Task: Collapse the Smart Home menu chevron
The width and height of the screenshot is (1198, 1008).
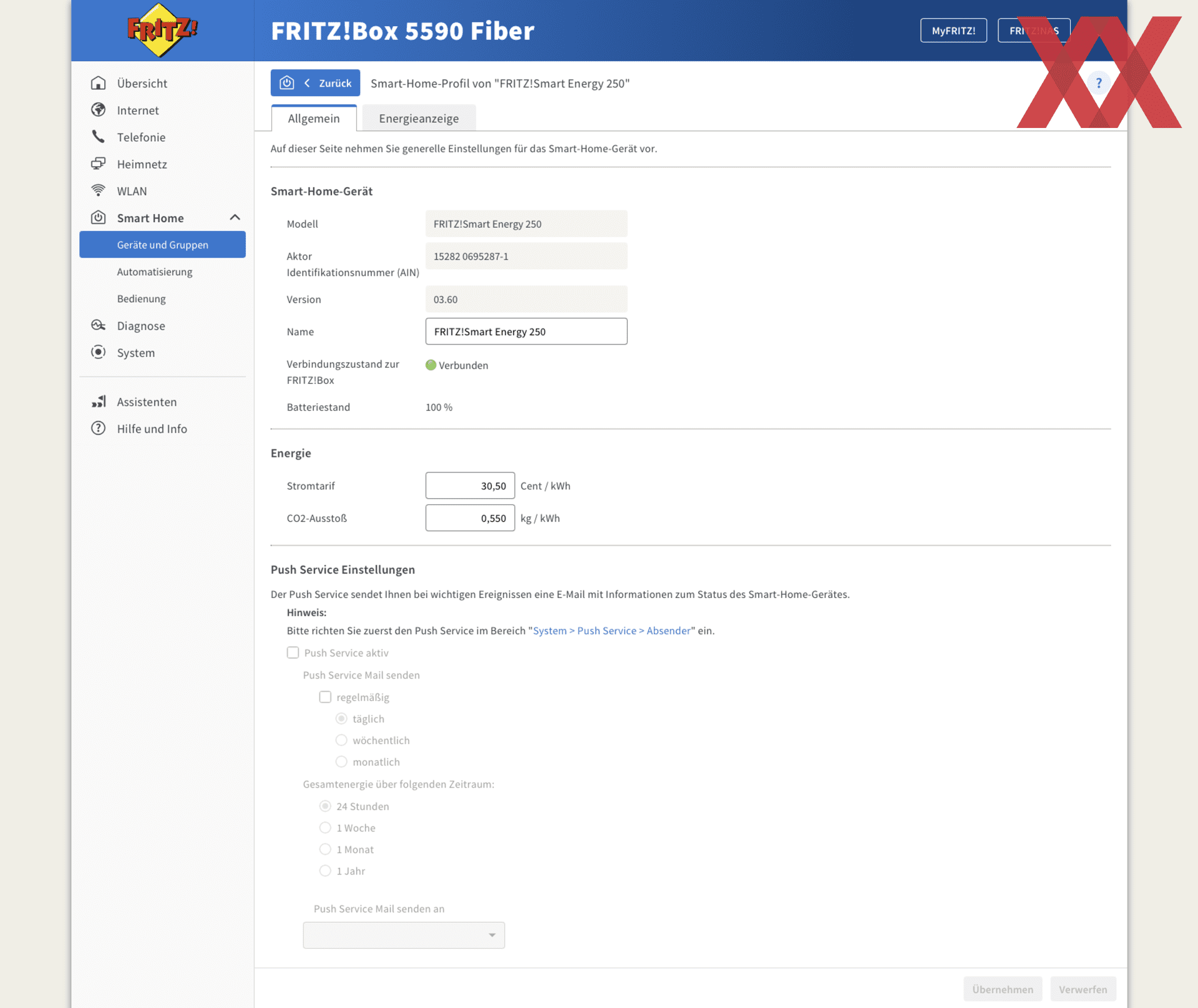Action: coord(235,218)
